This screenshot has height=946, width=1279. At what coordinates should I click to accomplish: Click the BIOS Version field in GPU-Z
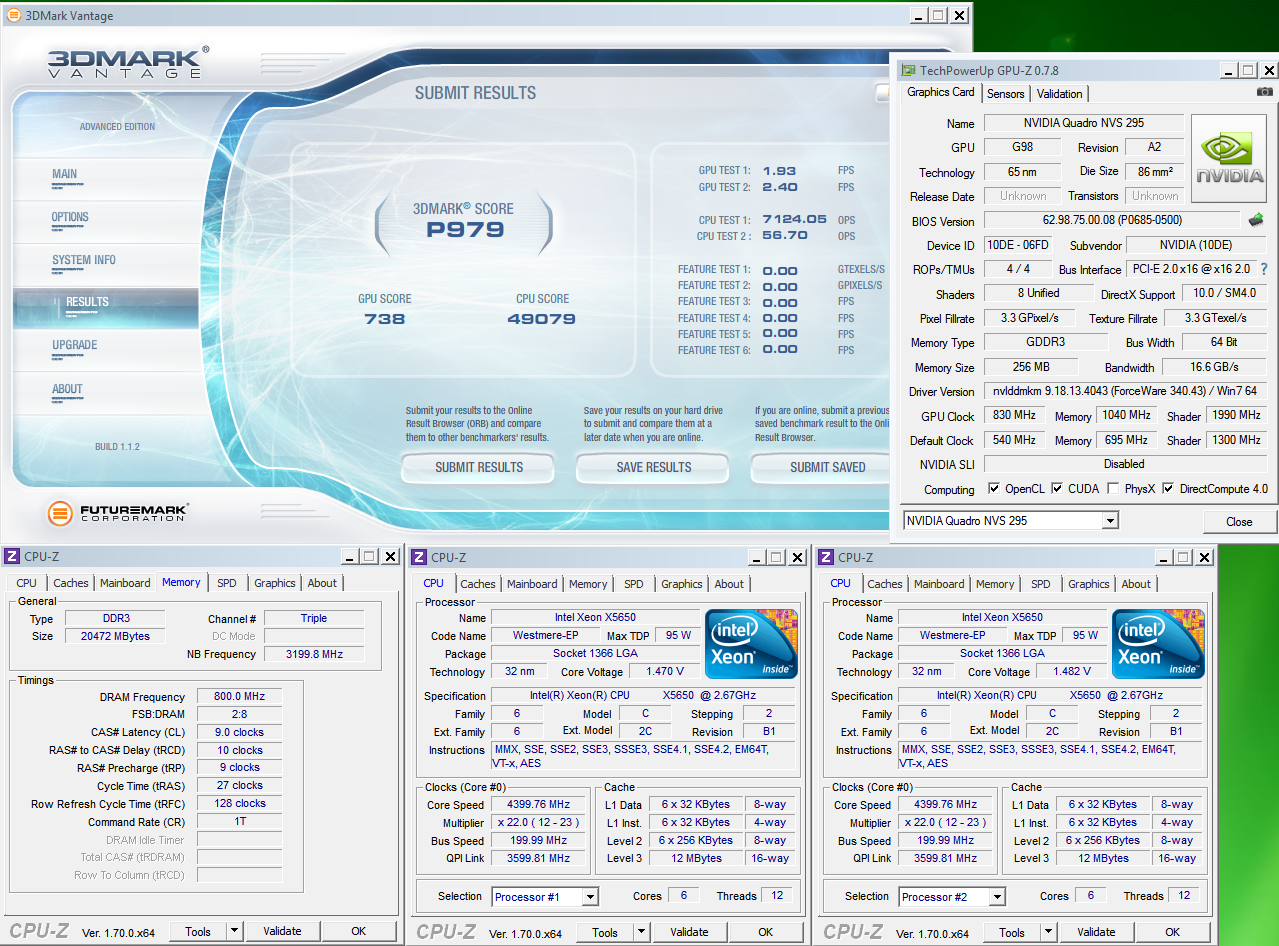[1113, 220]
